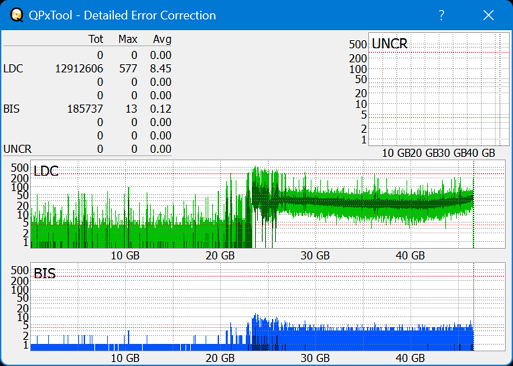The width and height of the screenshot is (513, 366).
Task: Click the LDC average value 8.45
Action: [x=160, y=69]
